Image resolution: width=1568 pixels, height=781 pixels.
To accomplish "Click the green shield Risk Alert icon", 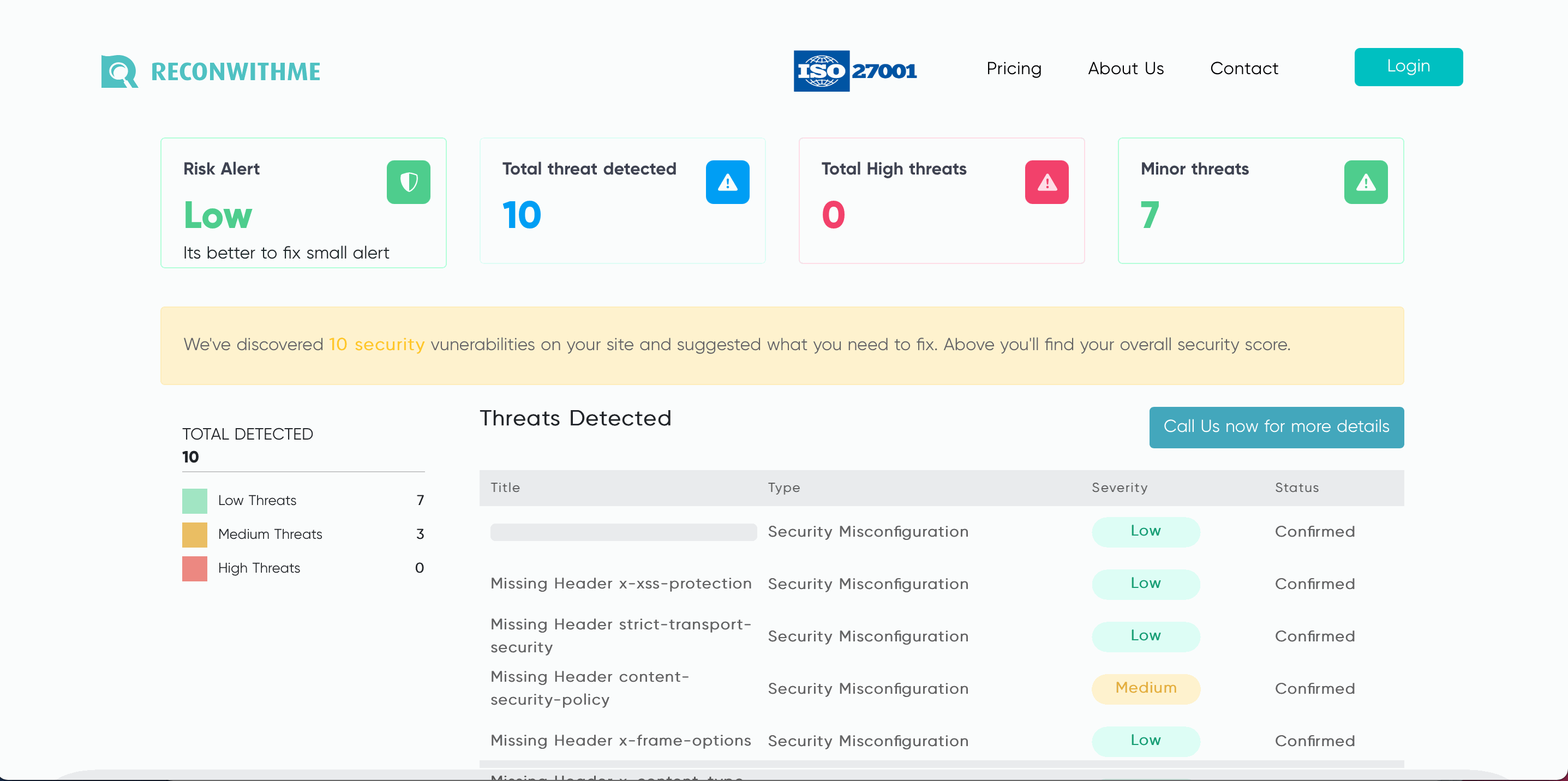I will [409, 182].
